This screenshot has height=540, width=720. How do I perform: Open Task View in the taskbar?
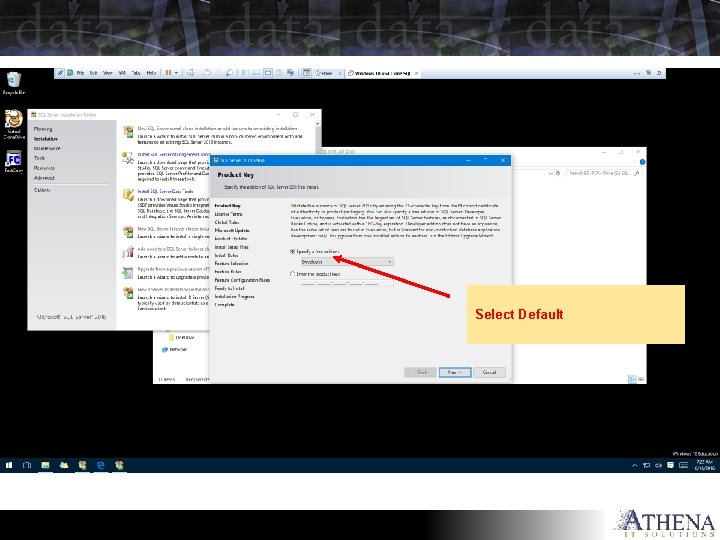pyautogui.click(x=27, y=465)
